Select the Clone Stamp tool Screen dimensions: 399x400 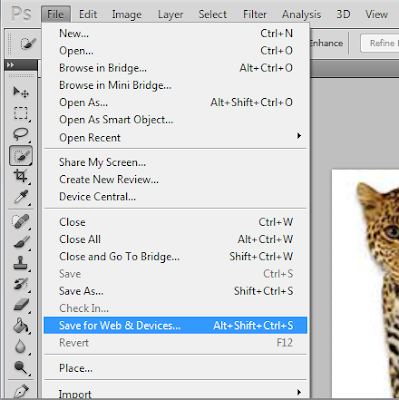[x=21, y=263]
